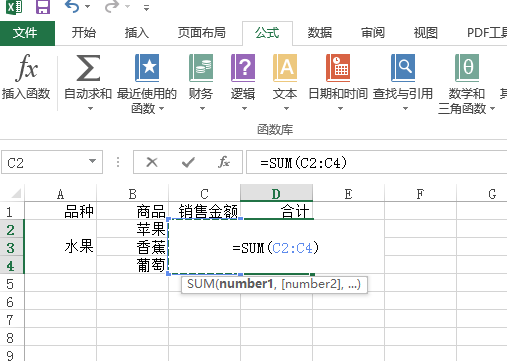Select column C header
Image resolution: width=507 pixels, height=361 pixels.
(204, 194)
